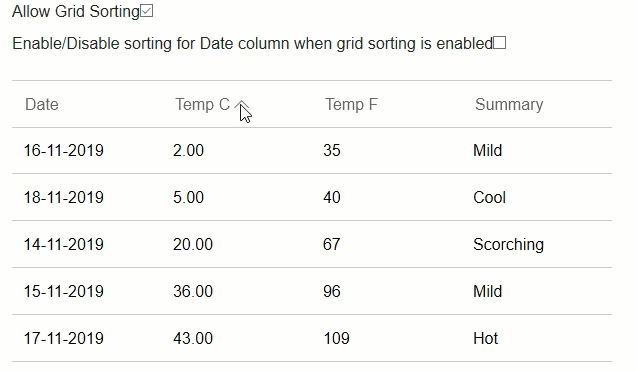Viewport: 638px width, 372px height.
Task: Uncheck the Allow Grid Sorting checkbox
Action: (146, 11)
